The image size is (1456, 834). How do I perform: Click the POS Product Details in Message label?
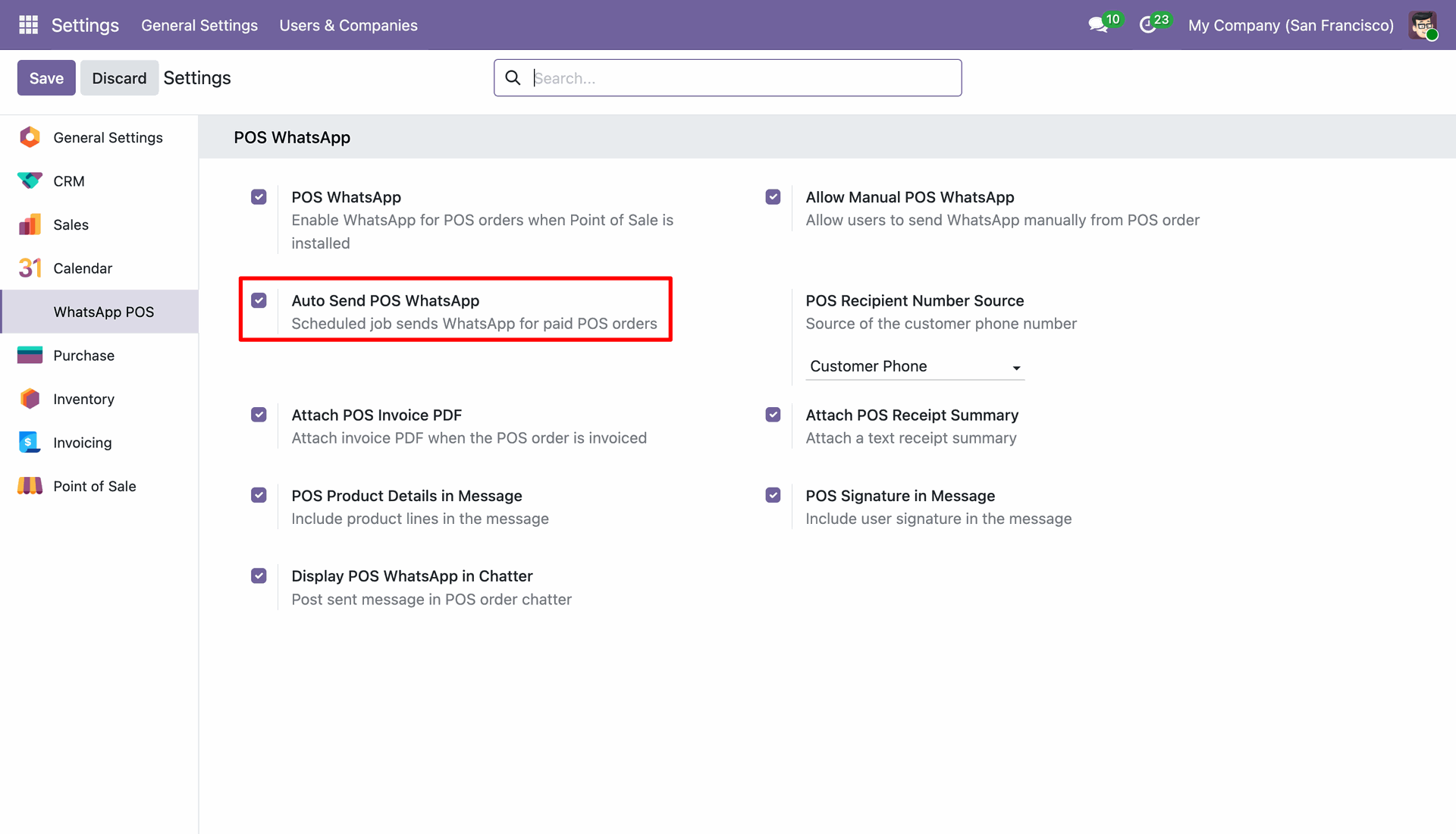pos(406,495)
